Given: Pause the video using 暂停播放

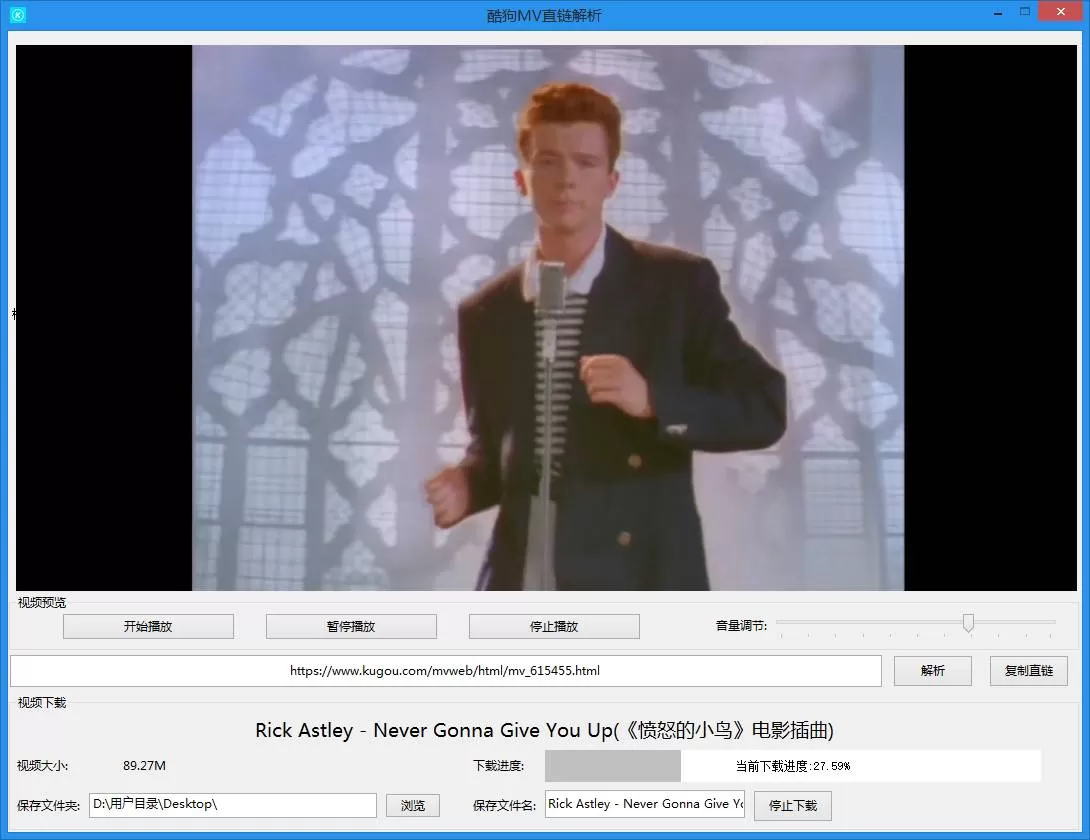Looking at the screenshot, I should click(x=351, y=627).
